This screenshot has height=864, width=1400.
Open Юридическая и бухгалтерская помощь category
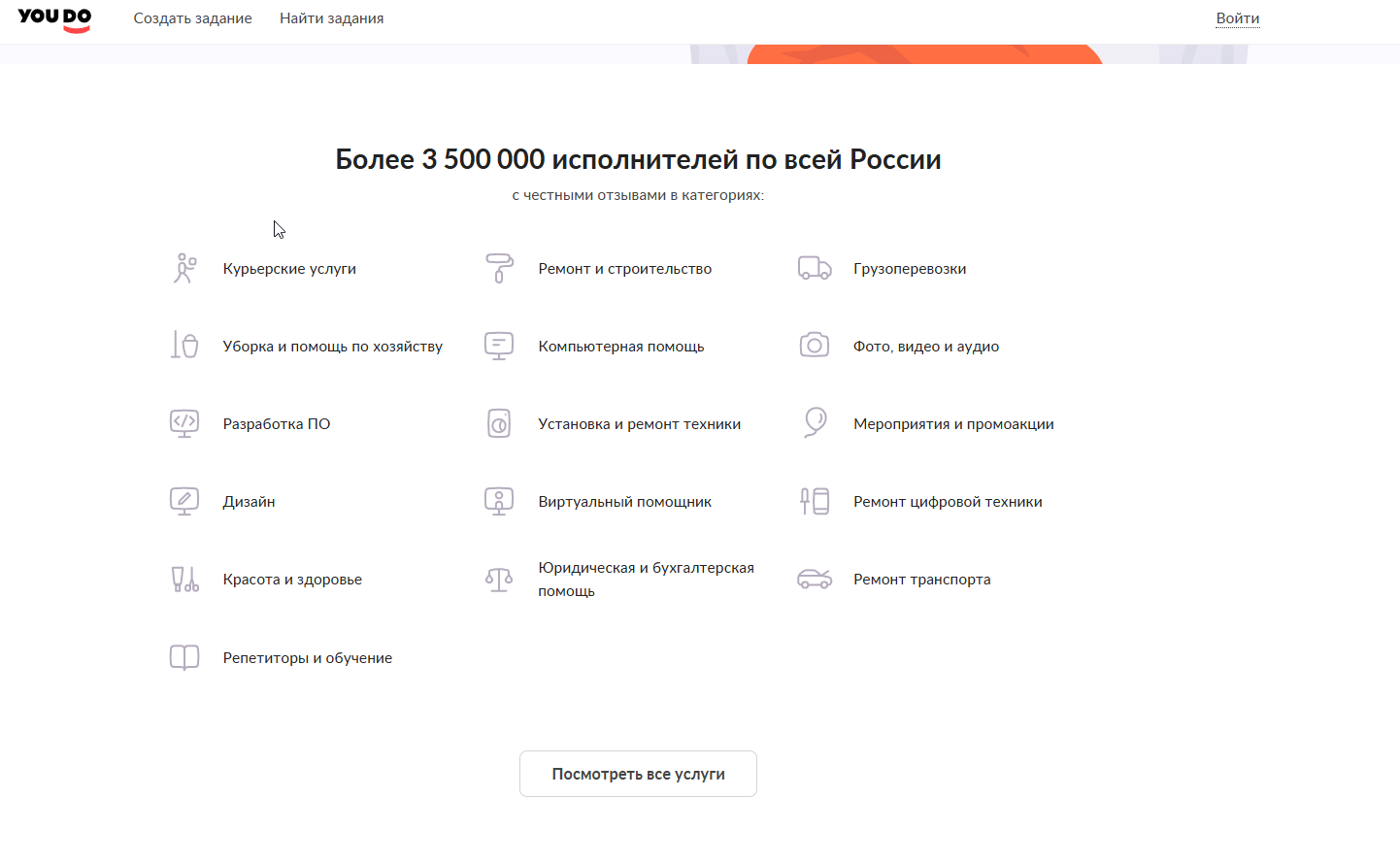pyautogui.click(x=646, y=580)
